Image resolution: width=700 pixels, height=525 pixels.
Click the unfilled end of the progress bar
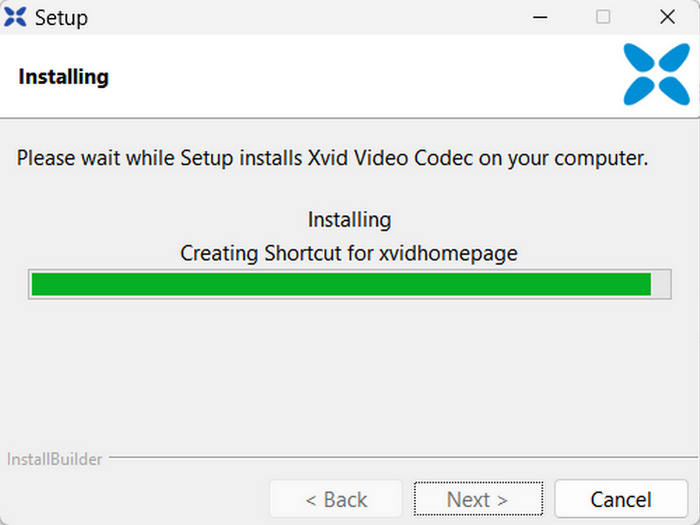click(661, 284)
